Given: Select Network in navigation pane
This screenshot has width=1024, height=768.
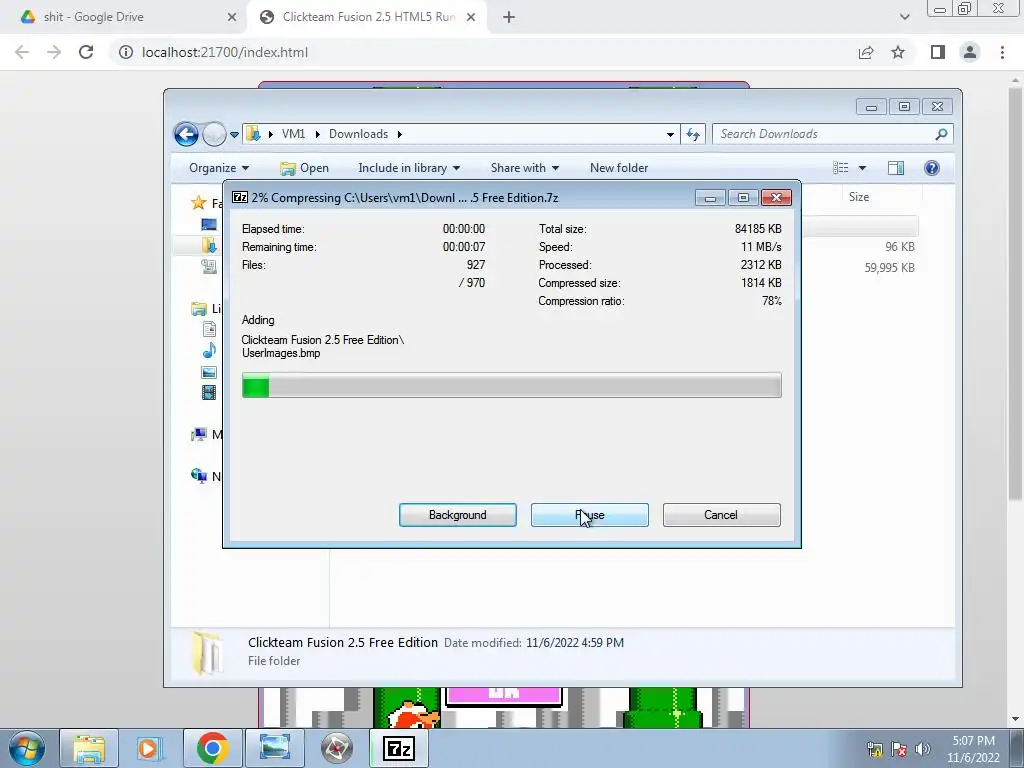Looking at the screenshot, I should pos(199,476).
